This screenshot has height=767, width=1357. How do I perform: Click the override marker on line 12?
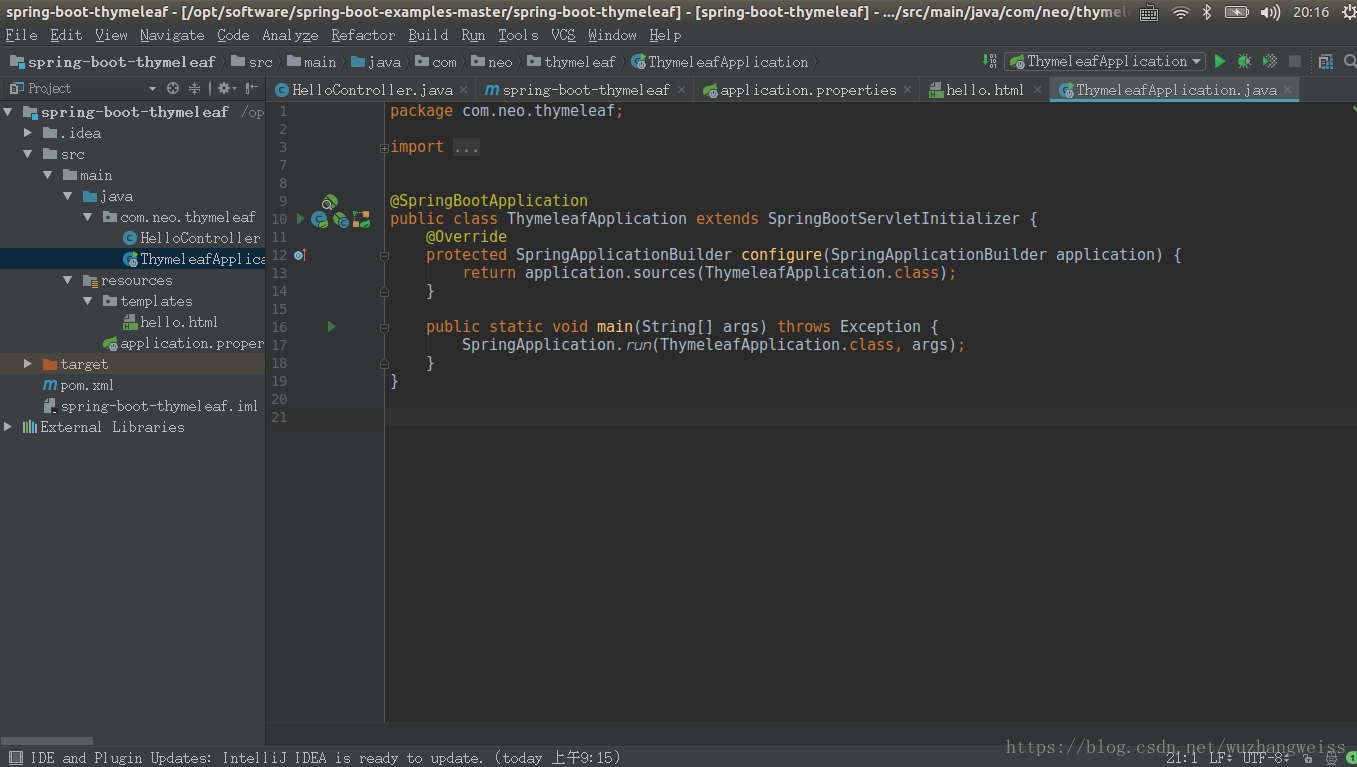tap(299, 255)
